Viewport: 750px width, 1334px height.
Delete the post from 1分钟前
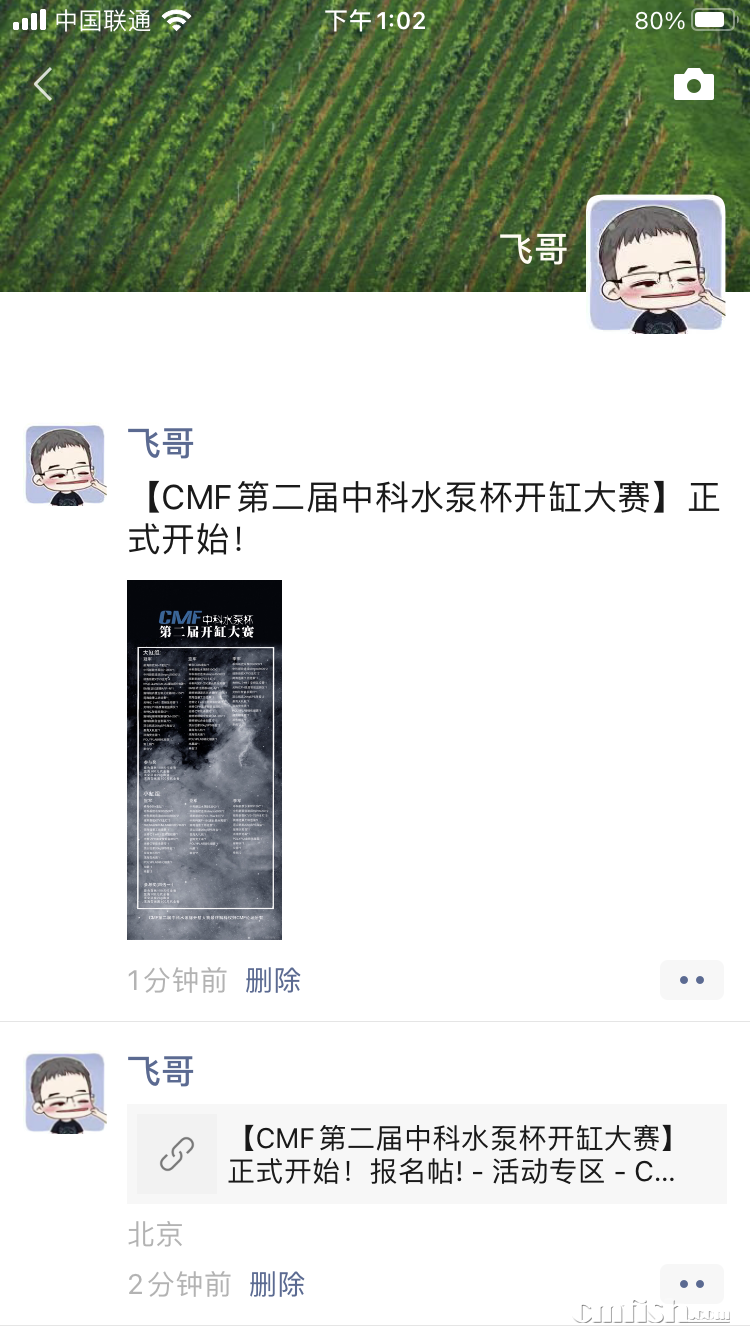click(273, 980)
